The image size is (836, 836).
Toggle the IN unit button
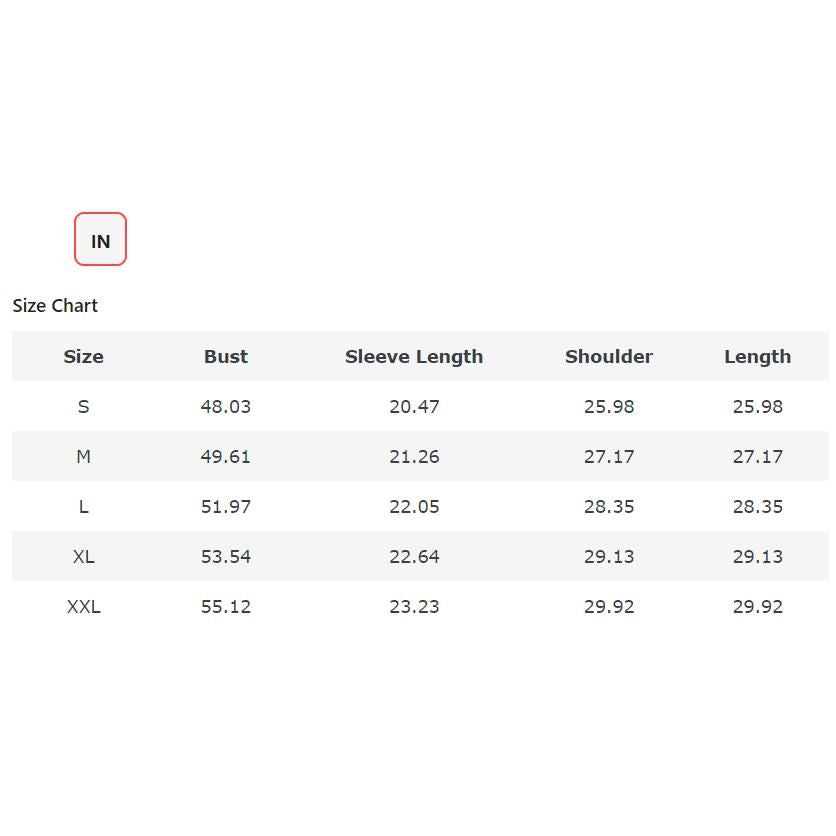coord(100,239)
